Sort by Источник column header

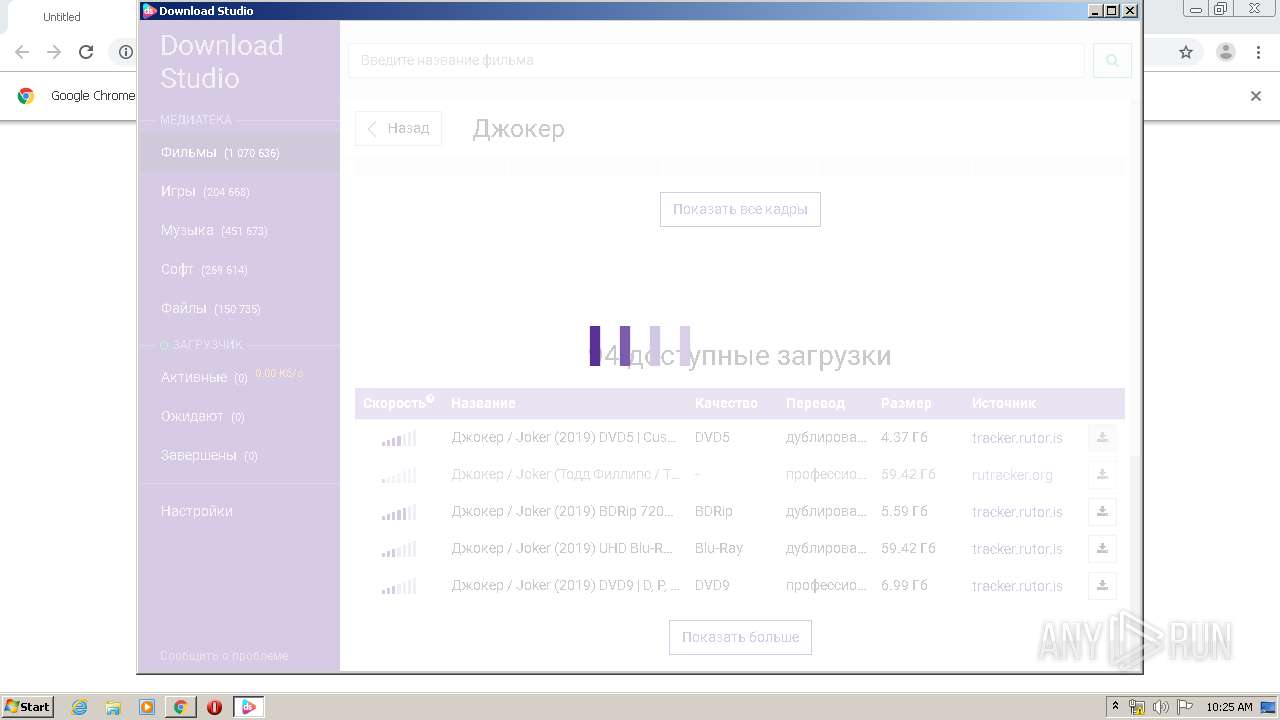pyautogui.click(x=1004, y=403)
